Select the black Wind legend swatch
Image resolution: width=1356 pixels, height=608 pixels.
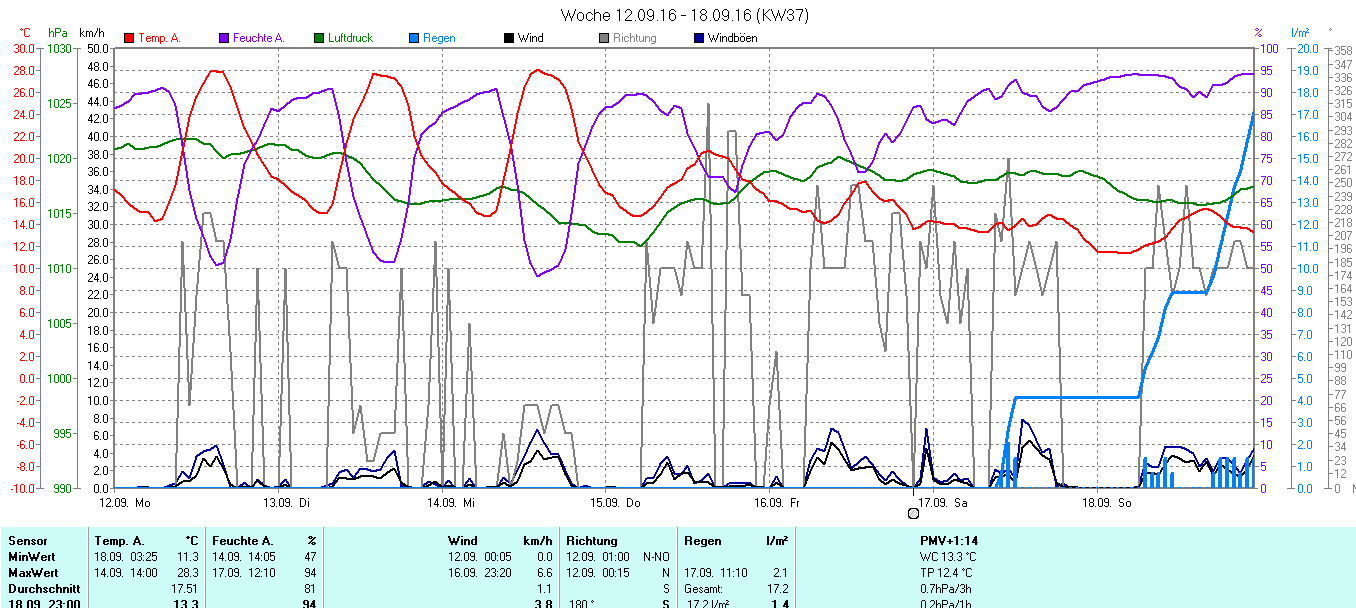(509, 38)
